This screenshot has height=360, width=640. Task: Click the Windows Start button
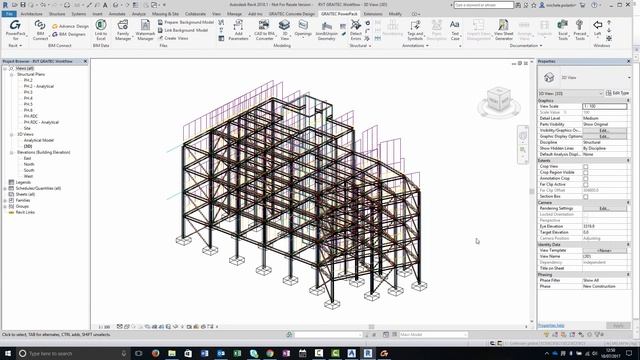8,353
